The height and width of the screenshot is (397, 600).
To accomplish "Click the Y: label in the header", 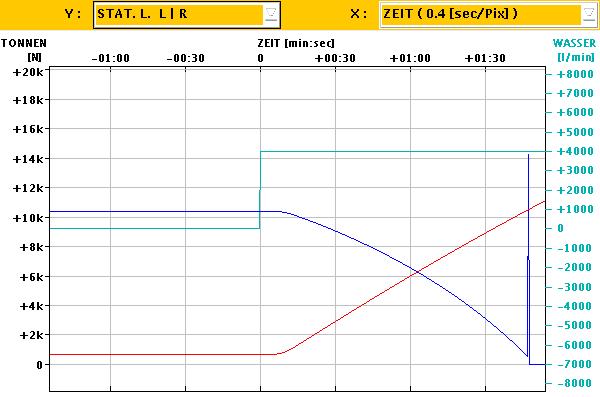I will tap(73, 14).
